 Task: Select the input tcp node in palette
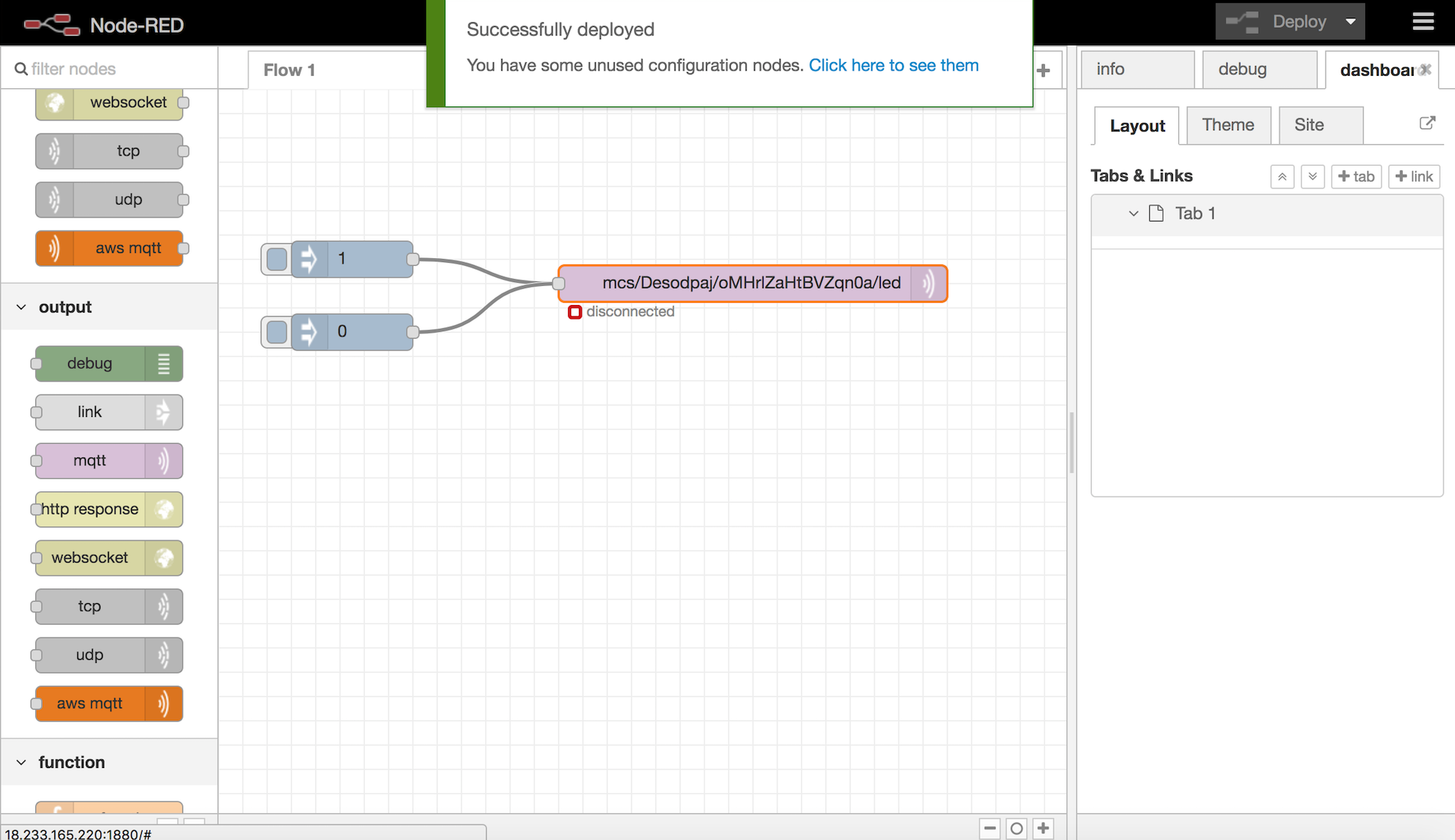click(109, 151)
